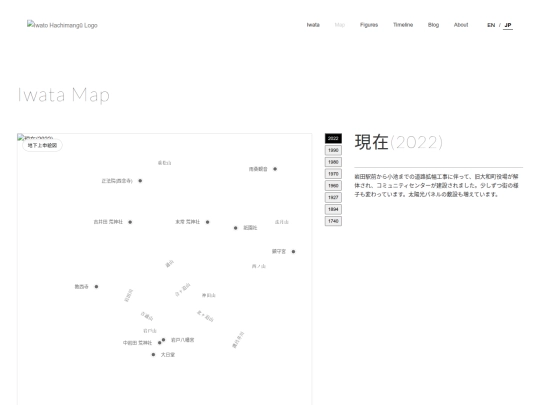Select the 1927 year button
Viewport: 540px width, 405px height.
[333, 197]
